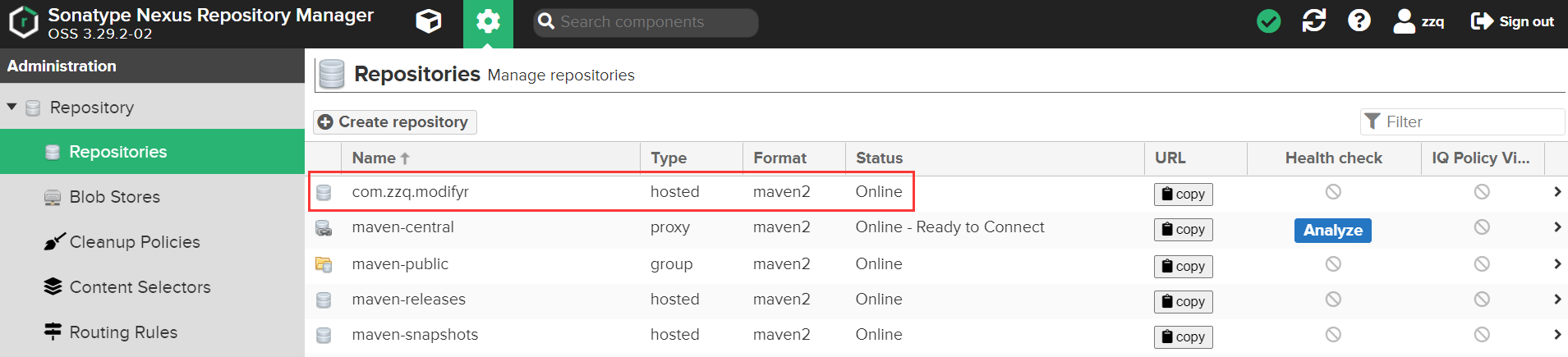Sort by the Name column header

[490, 158]
